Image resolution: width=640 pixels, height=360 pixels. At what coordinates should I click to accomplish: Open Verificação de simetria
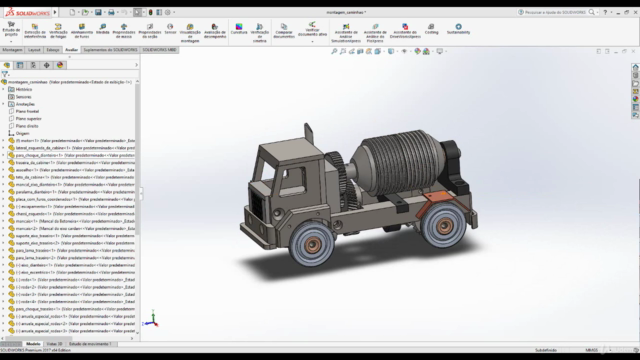tap(260, 33)
